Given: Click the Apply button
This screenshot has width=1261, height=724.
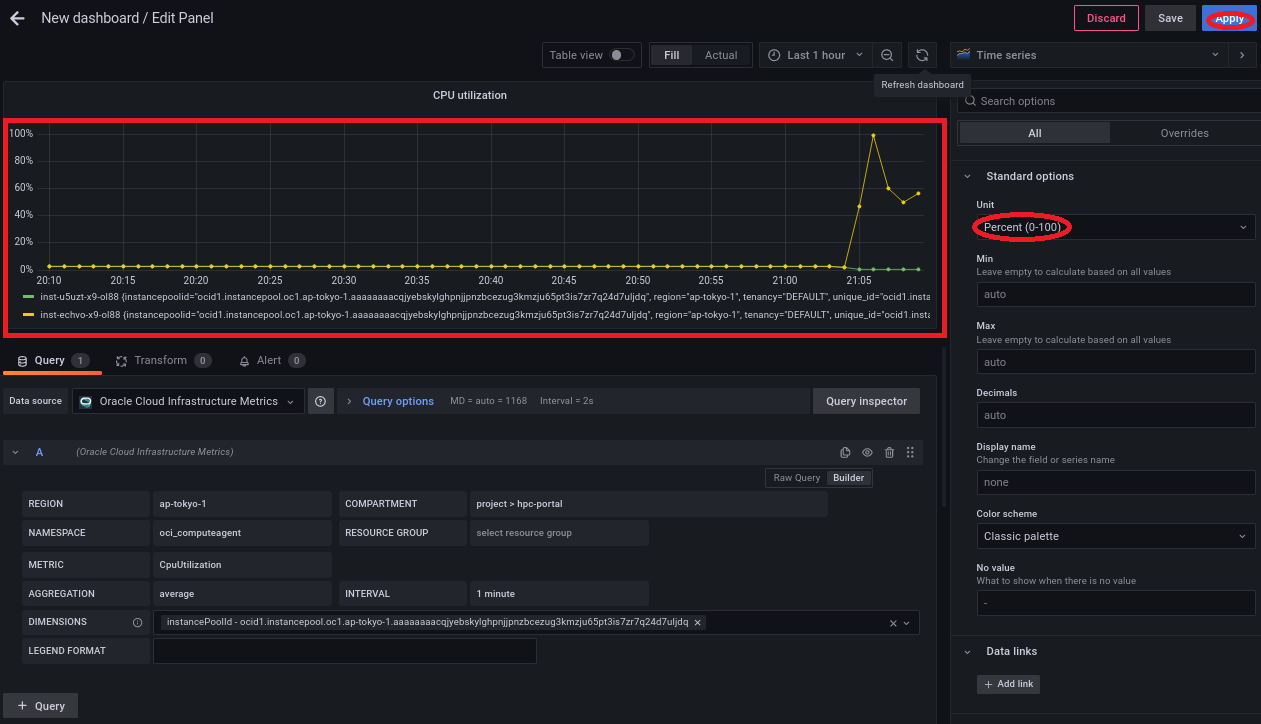Looking at the screenshot, I should tap(1229, 18).
